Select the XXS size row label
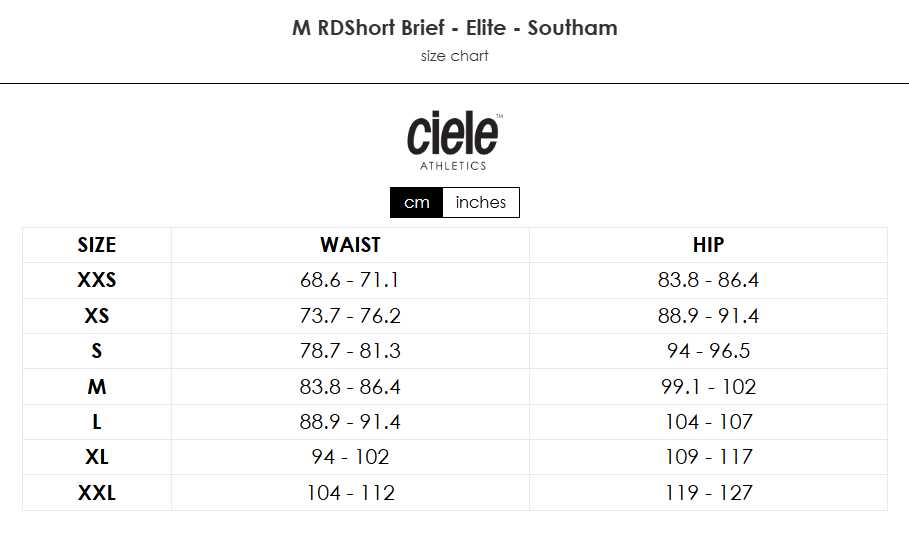 [x=97, y=280]
